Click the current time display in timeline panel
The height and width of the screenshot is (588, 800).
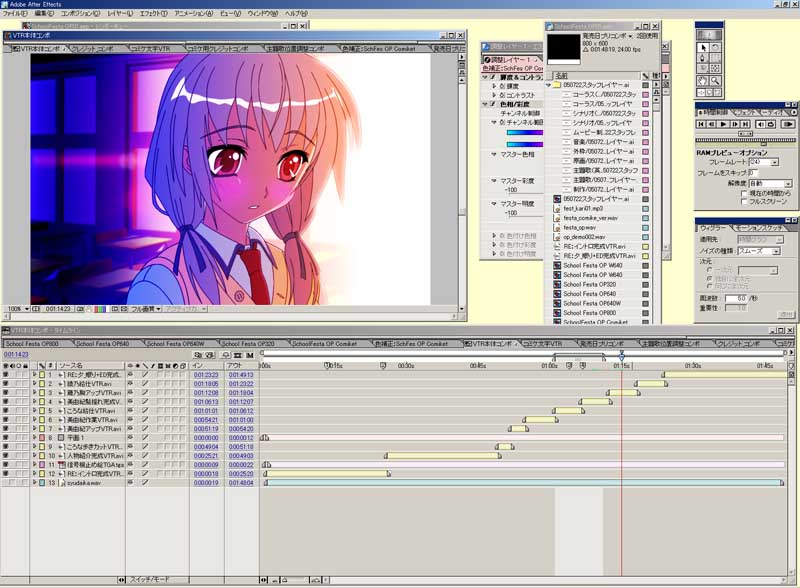[16, 355]
